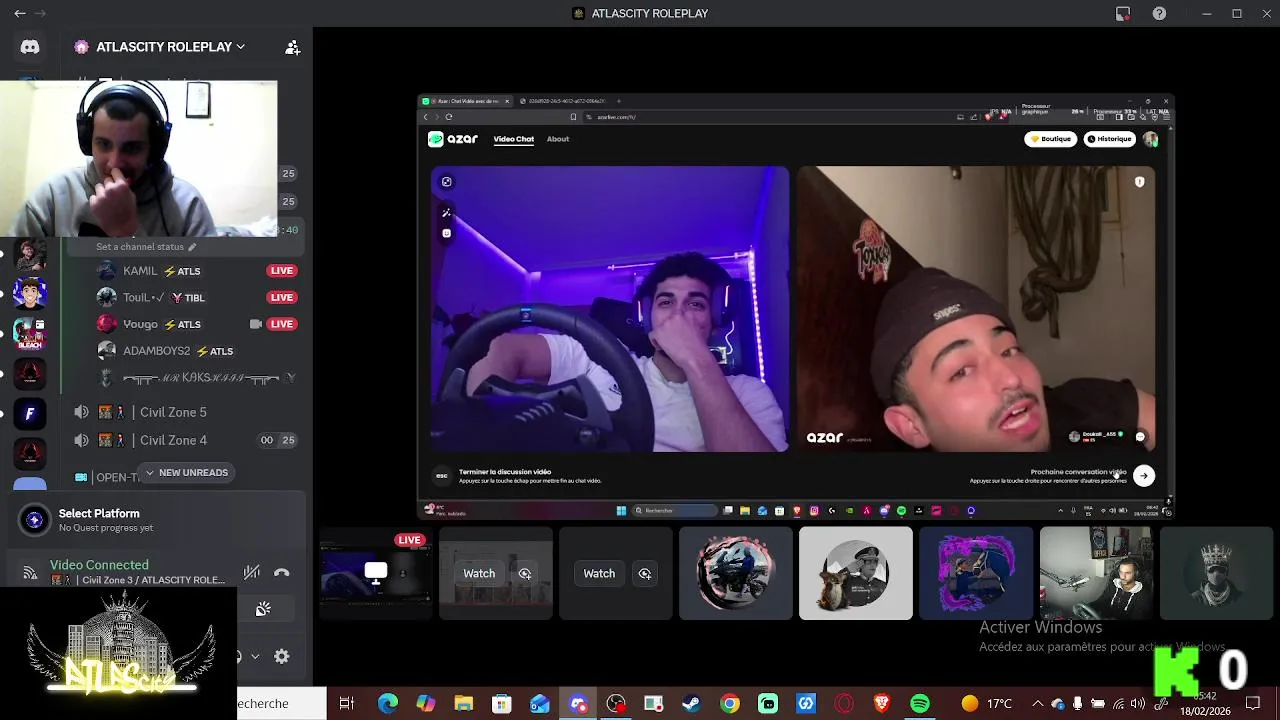Viewport: 1280px width, 720px height.
Task: Click the second Watch button
Action: coord(599,573)
